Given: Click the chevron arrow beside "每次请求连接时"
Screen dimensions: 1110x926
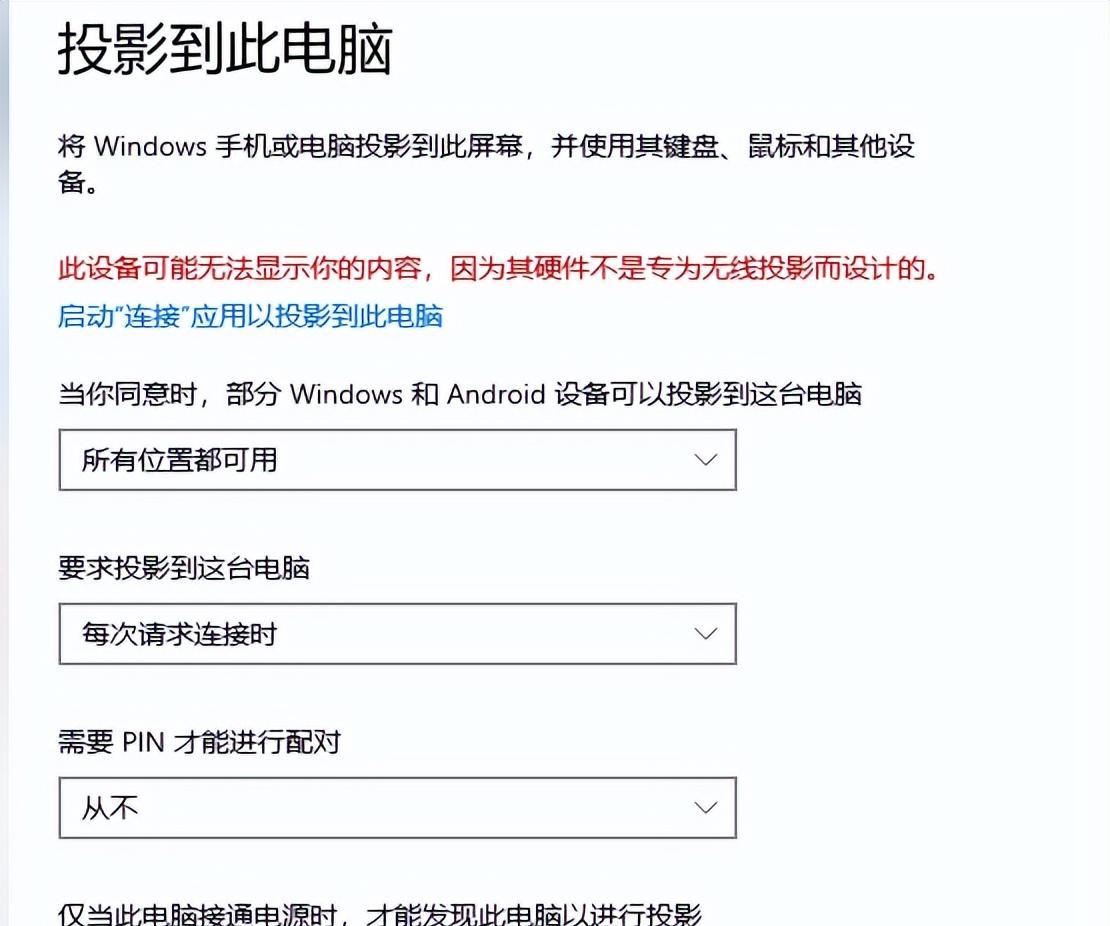Looking at the screenshot, I should coord(706,634).
